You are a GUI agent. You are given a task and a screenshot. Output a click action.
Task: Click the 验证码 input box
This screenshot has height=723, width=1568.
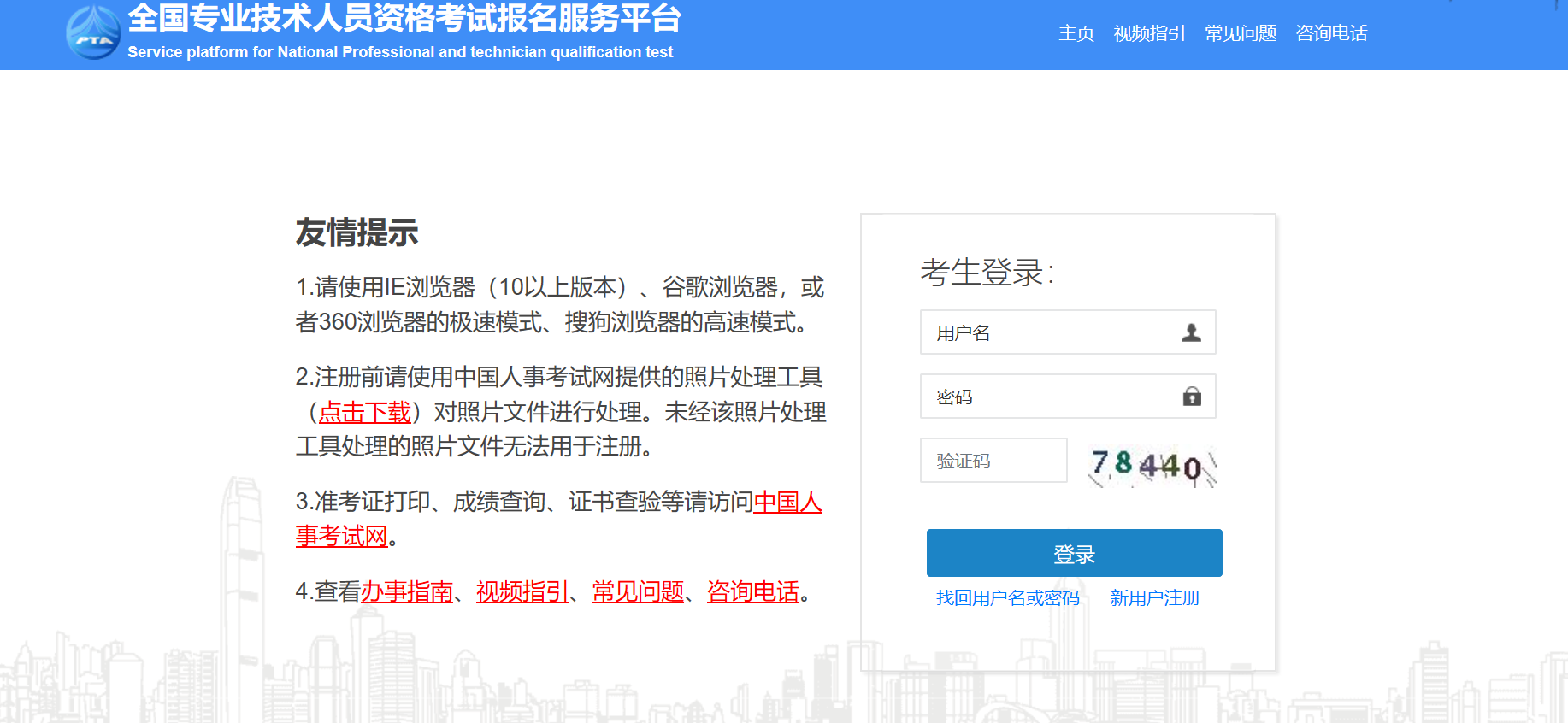click(993, 461)
